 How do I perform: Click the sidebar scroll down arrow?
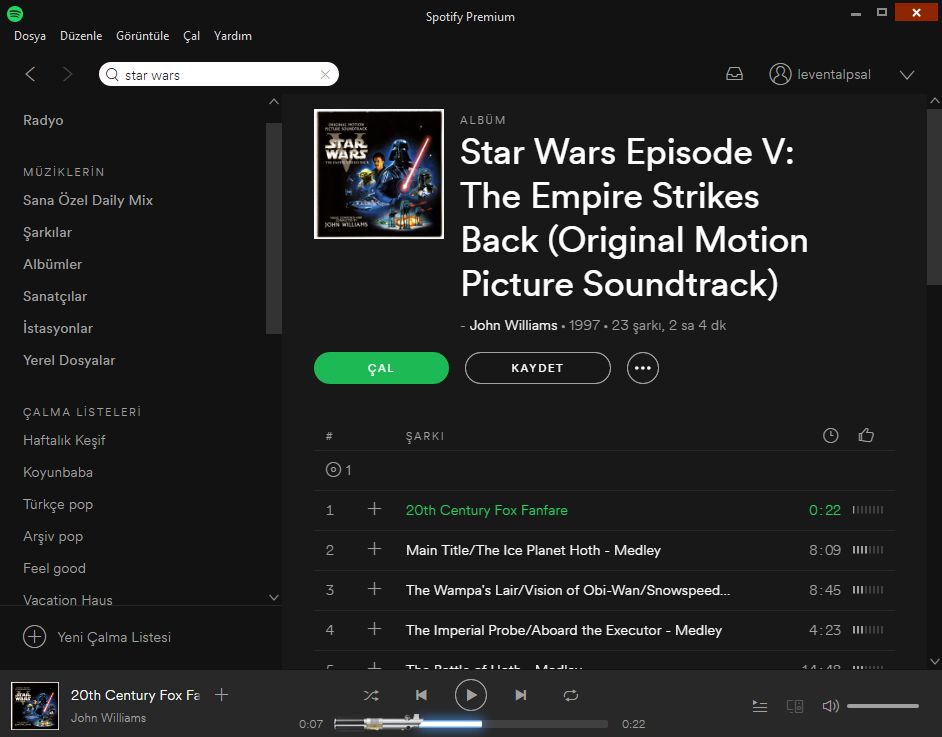pyautogui.click(x=274, y=598)
